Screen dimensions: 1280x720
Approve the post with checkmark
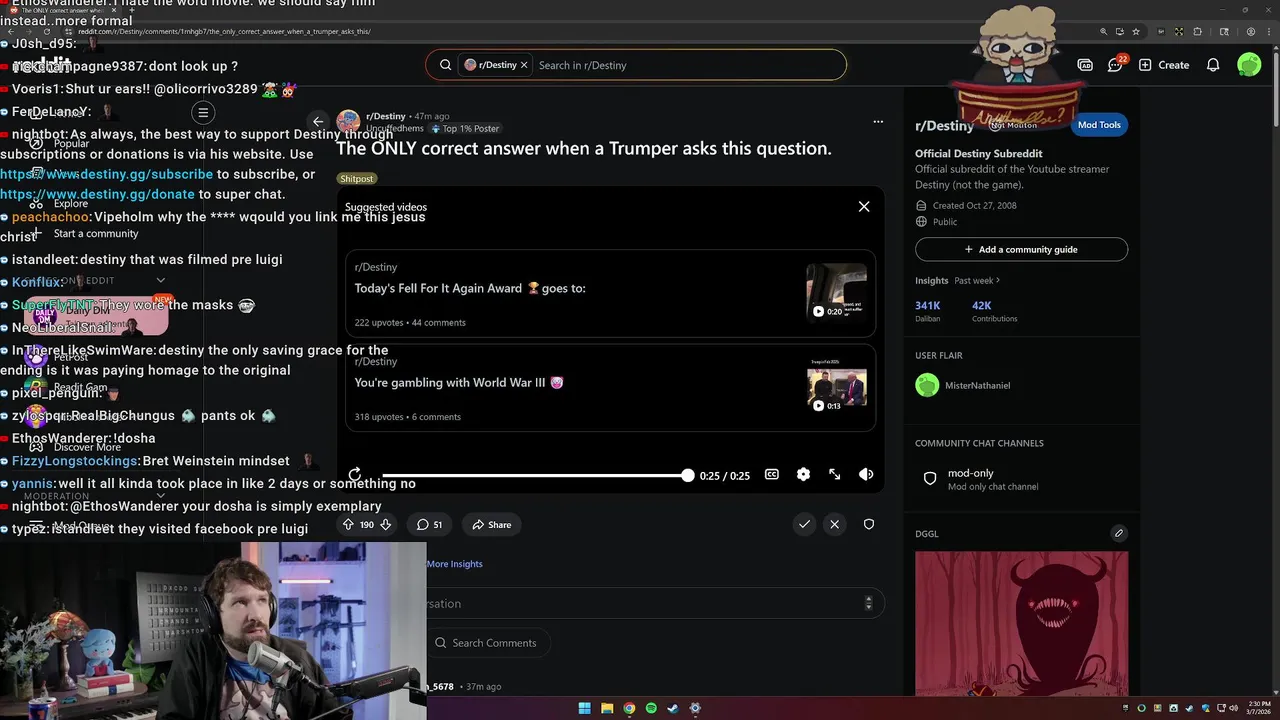coord(804,524)
